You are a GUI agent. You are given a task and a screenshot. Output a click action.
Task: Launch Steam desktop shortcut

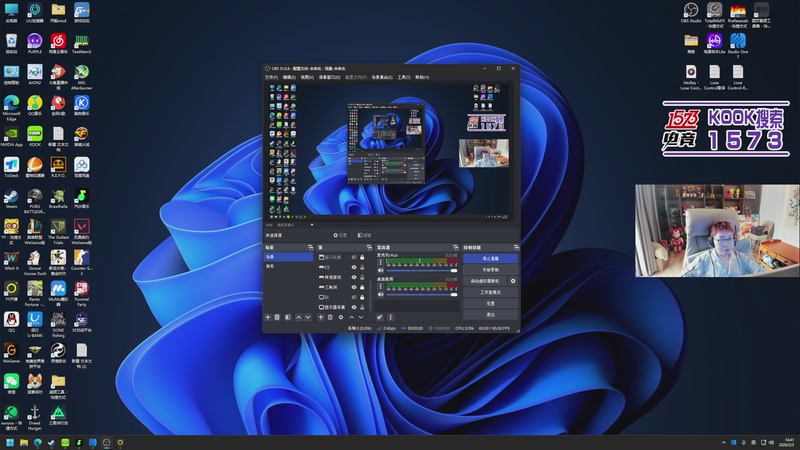(x=11, y=198)
